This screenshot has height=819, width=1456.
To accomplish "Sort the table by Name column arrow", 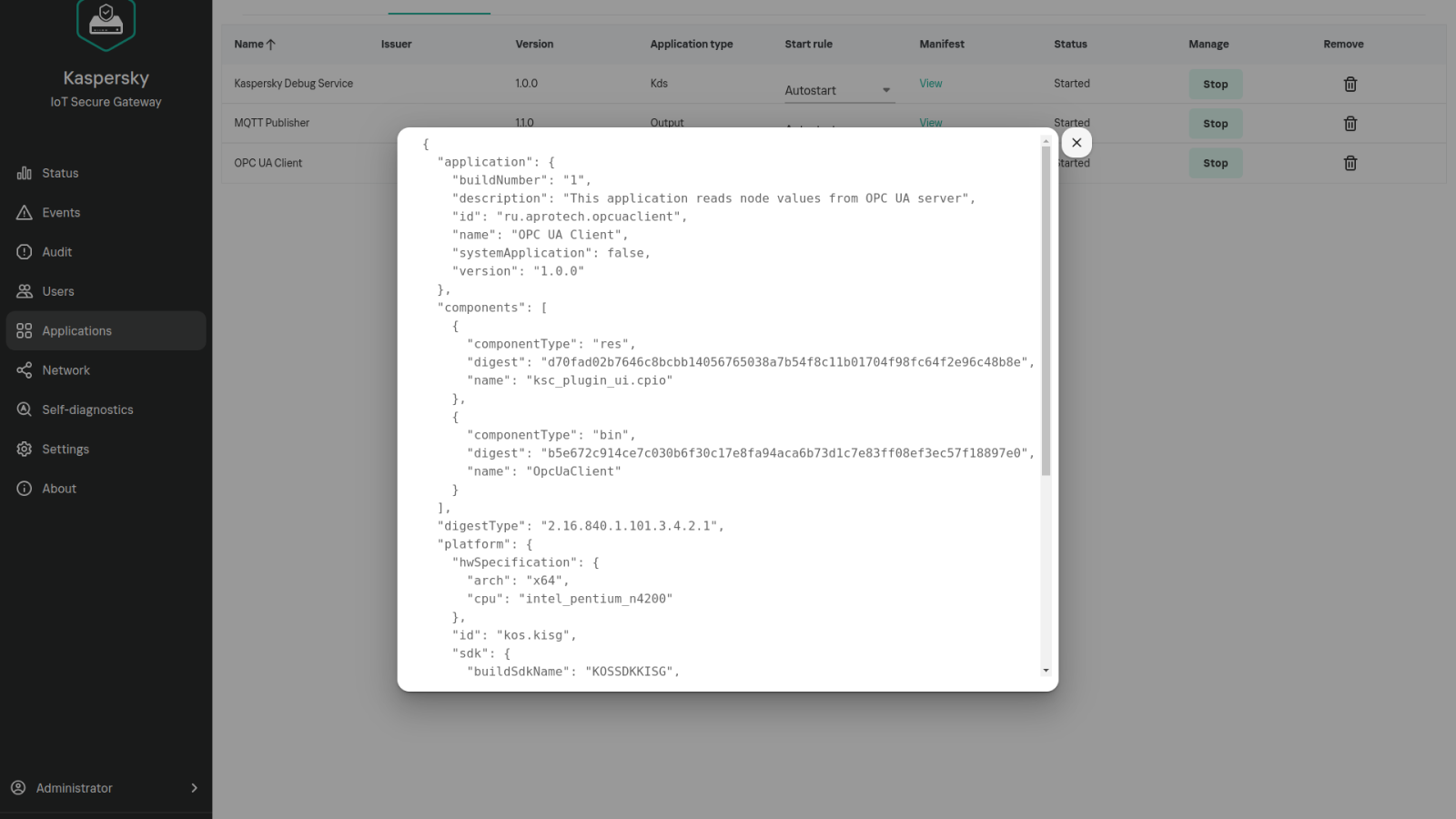I will pyautogui.click(x=270, y=45).
